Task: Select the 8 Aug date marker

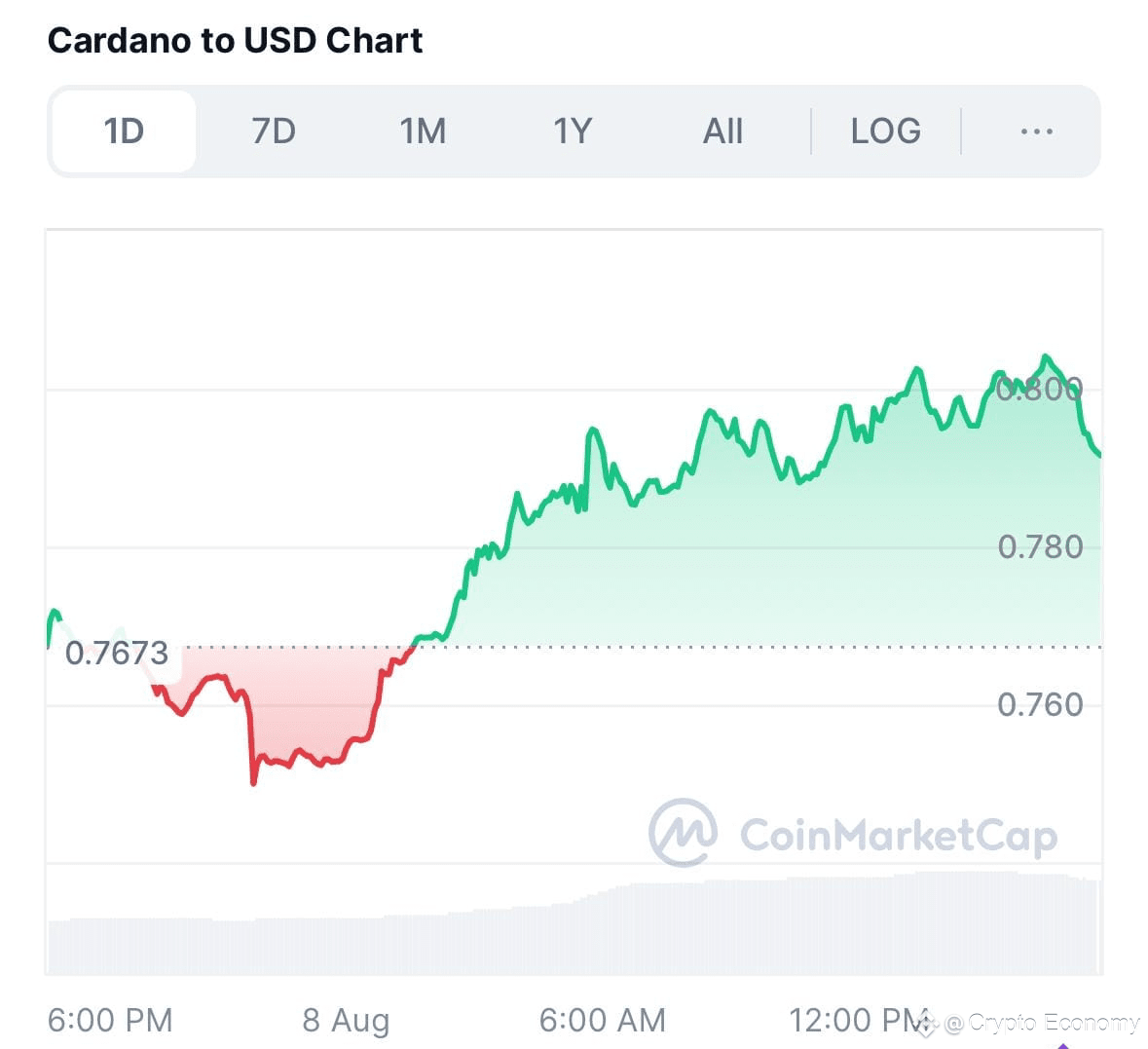Action: [x=346, y=1021]
